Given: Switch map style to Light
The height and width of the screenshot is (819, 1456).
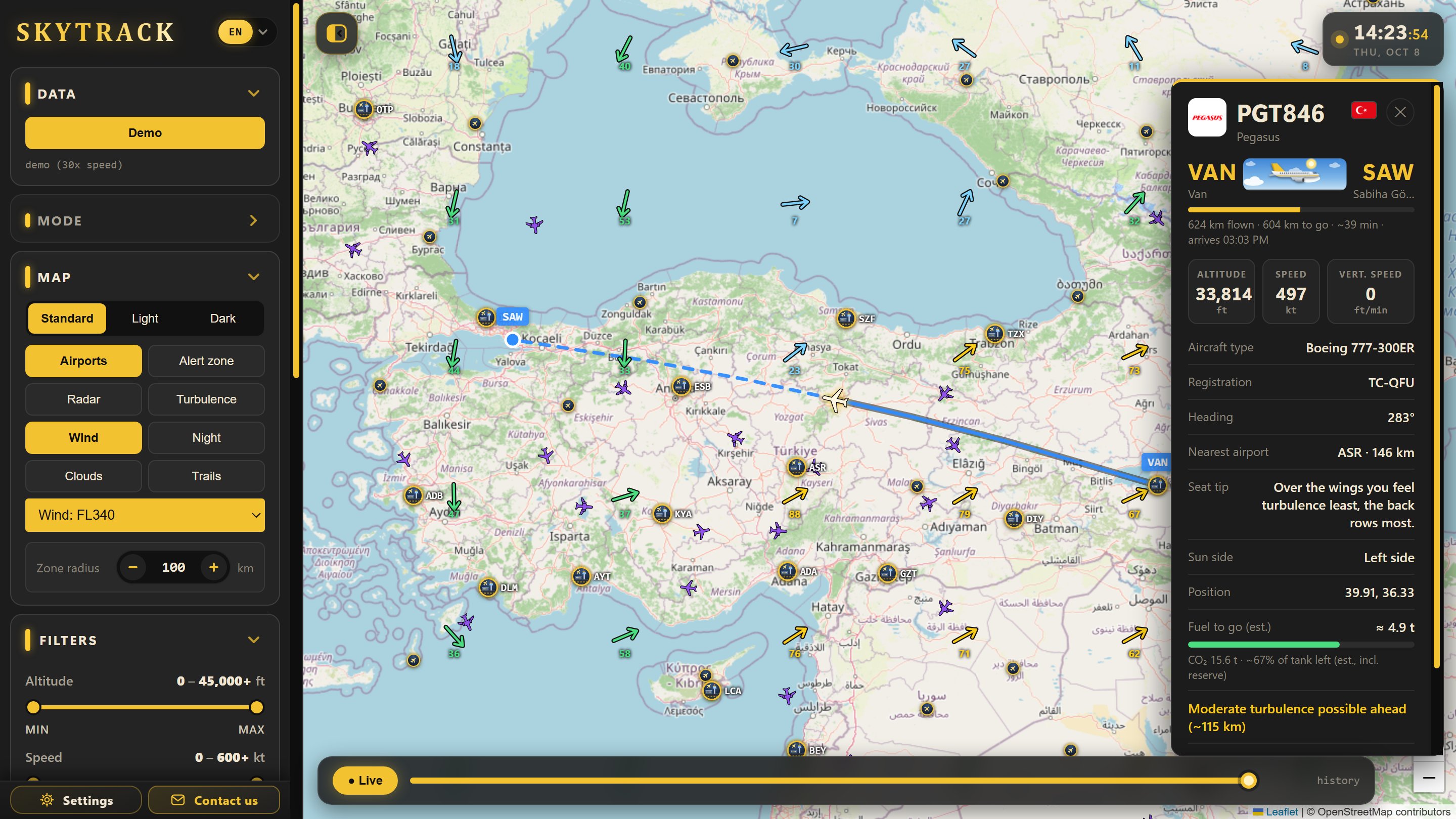Looking at the screenshot, I should pos(145,318).
